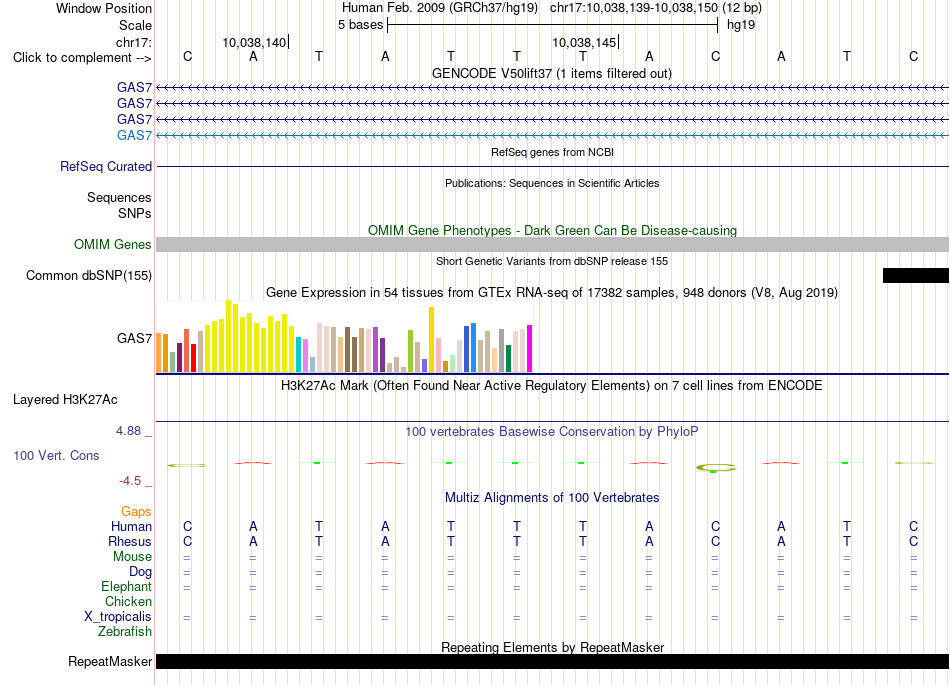950x685 pixels.
Task: Open the Common dbSNP(155) track label
Action: [88, 276]
